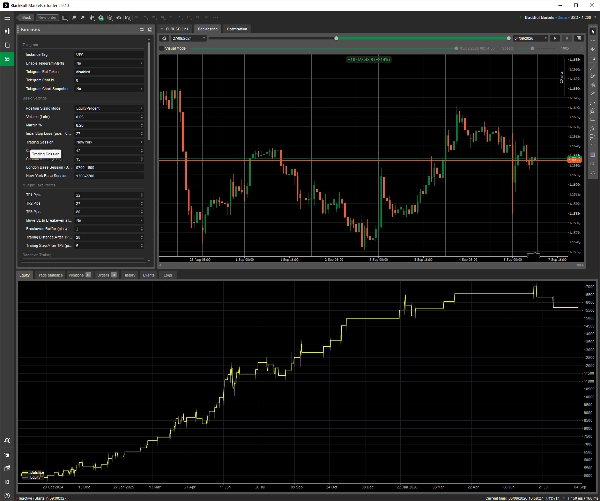Open the hamburger main menu

(x=7, y=18)
